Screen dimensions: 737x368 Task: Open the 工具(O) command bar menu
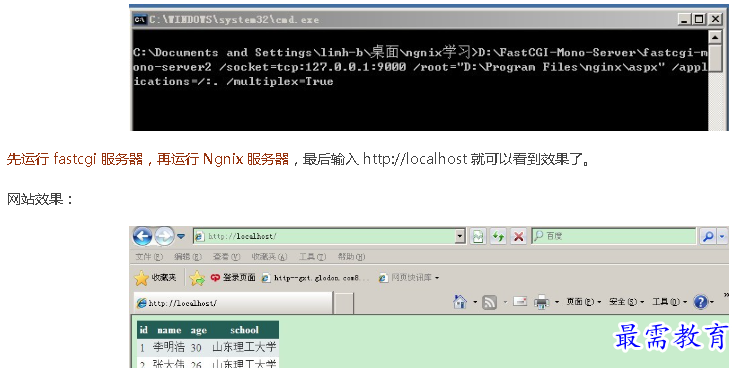(x=670, y=302)
